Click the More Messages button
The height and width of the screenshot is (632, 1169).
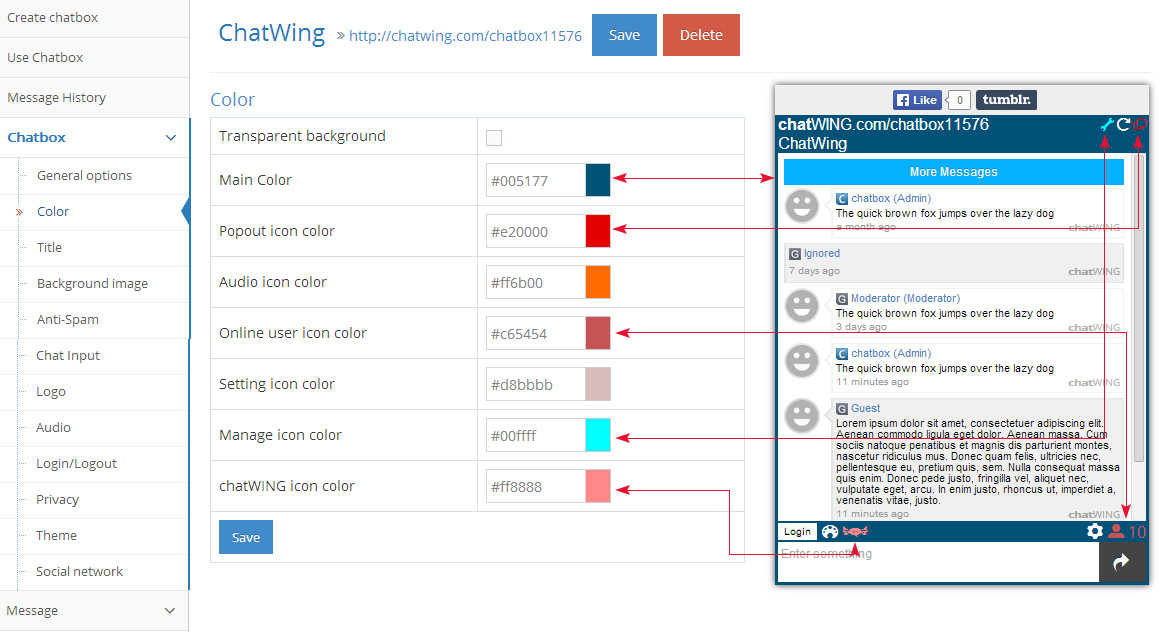click(x=954, y=171)
